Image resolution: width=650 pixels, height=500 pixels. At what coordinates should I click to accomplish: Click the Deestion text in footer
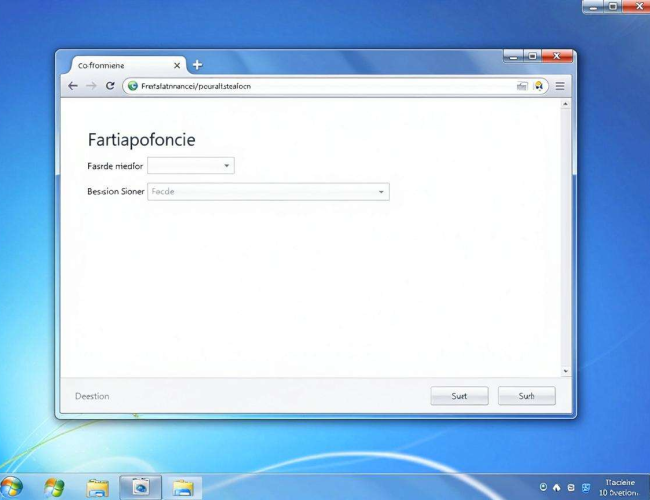click(x=92, y=396)
